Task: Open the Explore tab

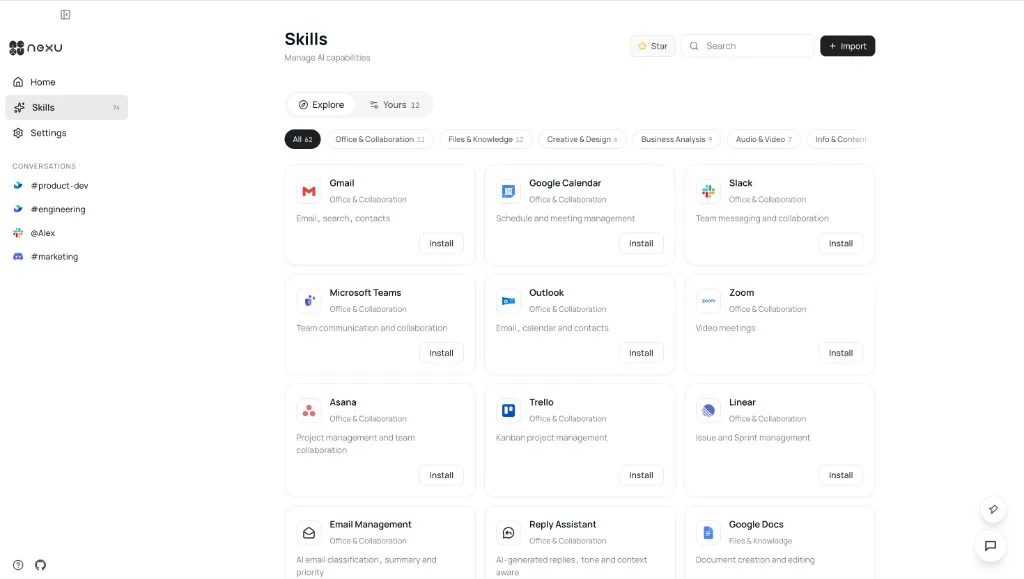Action: click(x=321, y=104)
